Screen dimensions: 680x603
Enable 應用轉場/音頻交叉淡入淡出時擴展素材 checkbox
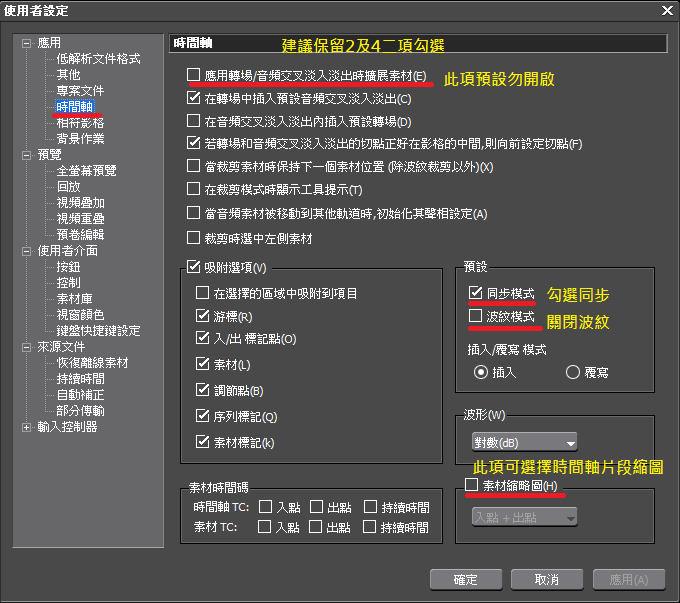click(194, 75)
